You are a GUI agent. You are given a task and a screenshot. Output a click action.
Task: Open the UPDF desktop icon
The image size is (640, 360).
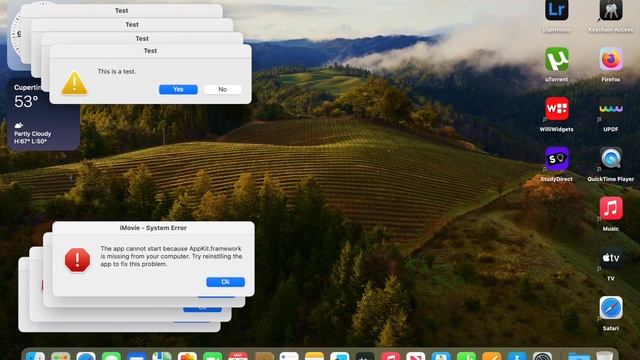point(611,109)
